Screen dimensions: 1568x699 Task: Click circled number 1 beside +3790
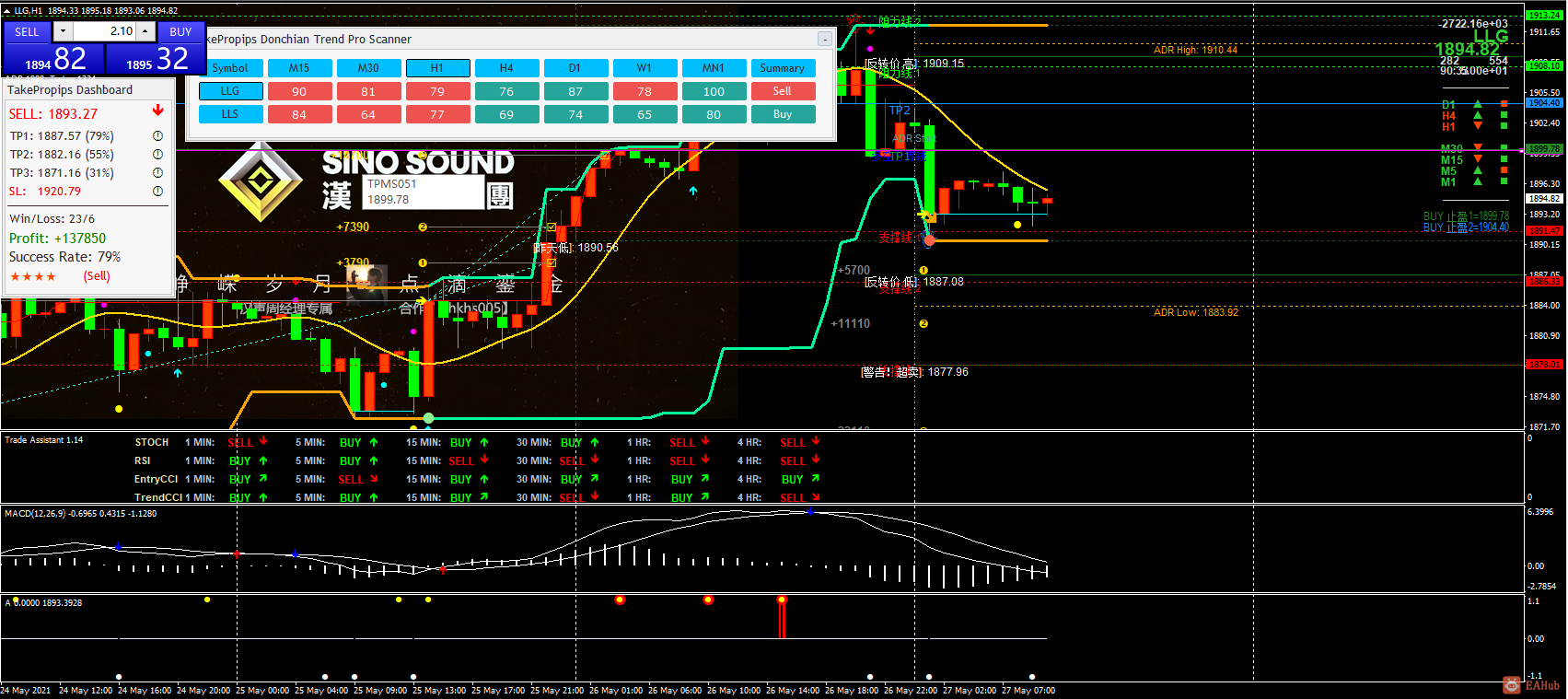point(423,262)
